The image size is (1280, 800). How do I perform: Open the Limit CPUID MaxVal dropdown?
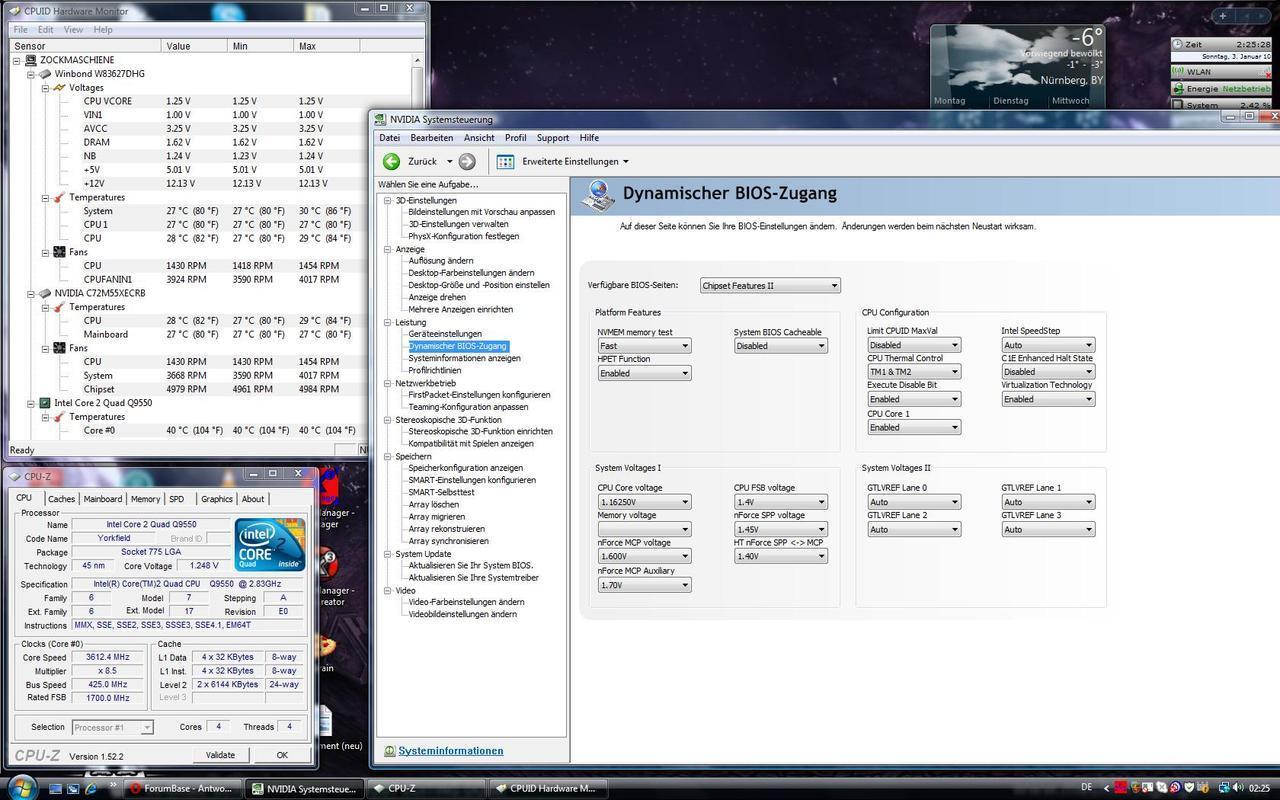tap(914, 345)
